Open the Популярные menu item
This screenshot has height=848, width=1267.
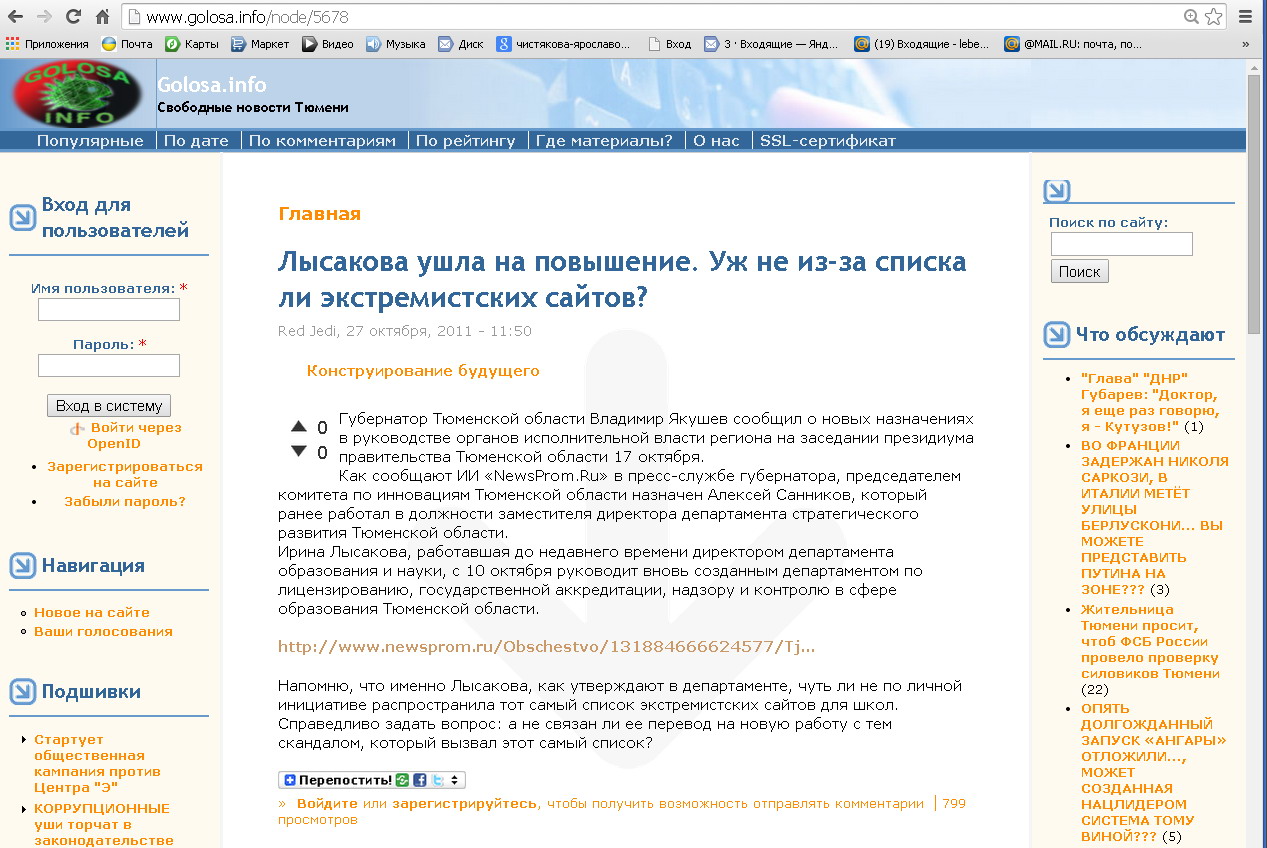[x=90, y=141]
